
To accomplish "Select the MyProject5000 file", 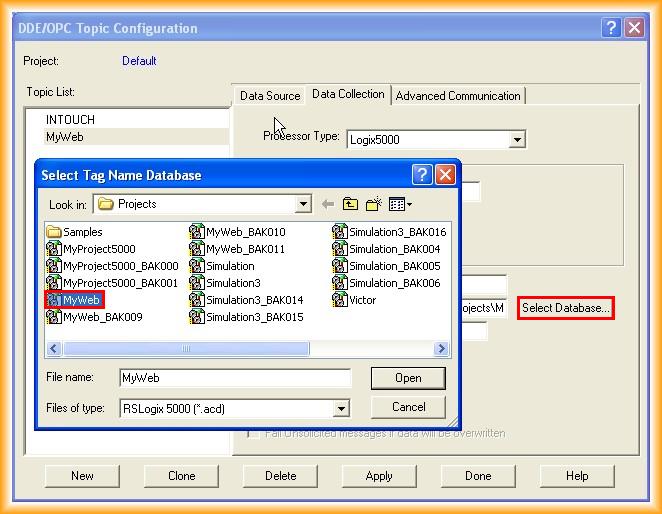I will [98, 249].
